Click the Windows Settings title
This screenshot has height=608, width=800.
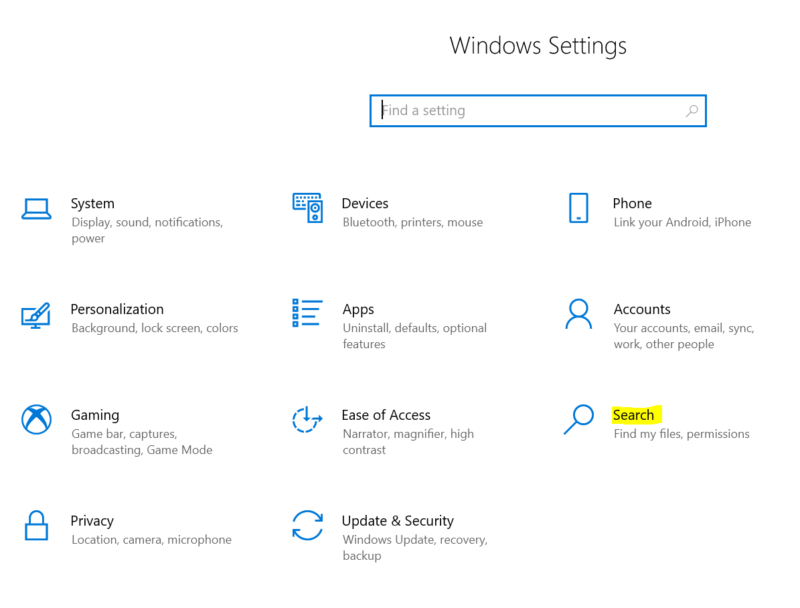pos(538,46)
